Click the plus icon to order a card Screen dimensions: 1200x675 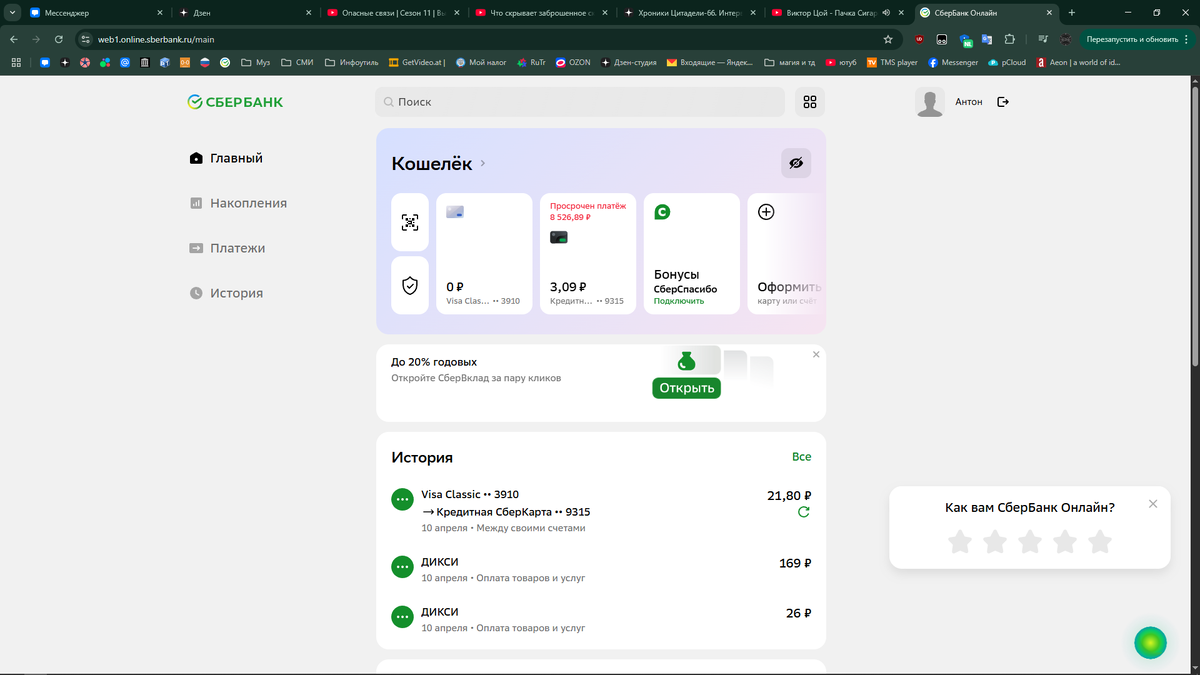[x=766, y=212]
